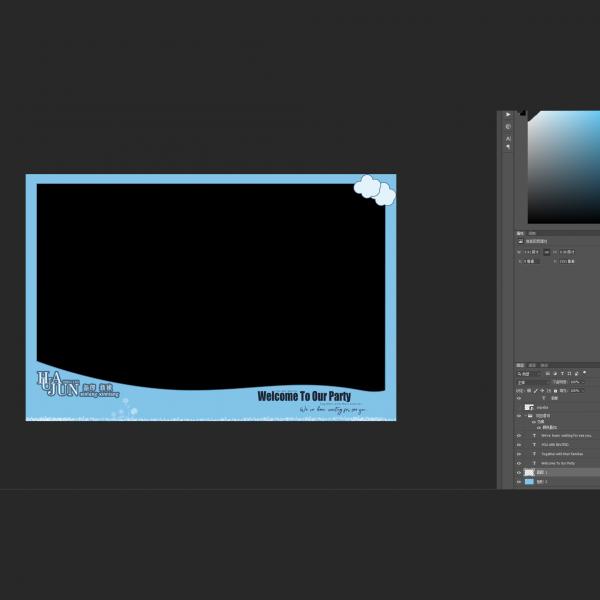Switch to the Paths tab in Layers panel

543,365
